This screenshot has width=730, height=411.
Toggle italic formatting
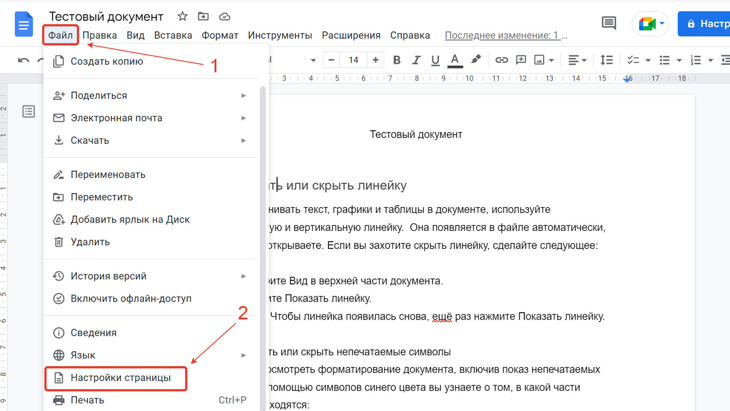pos(416,60)
